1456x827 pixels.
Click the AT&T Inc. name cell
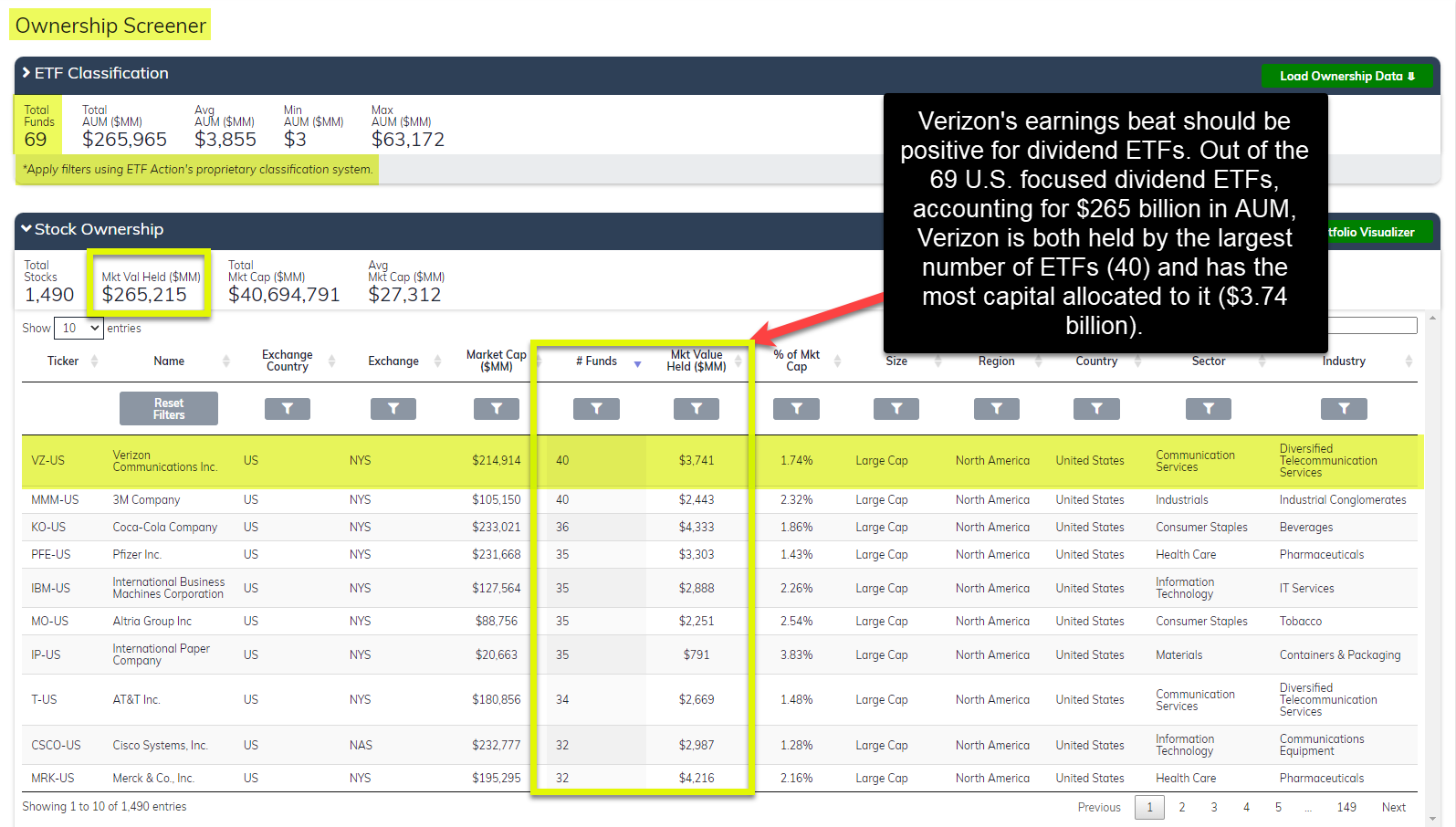pos(136,700)
